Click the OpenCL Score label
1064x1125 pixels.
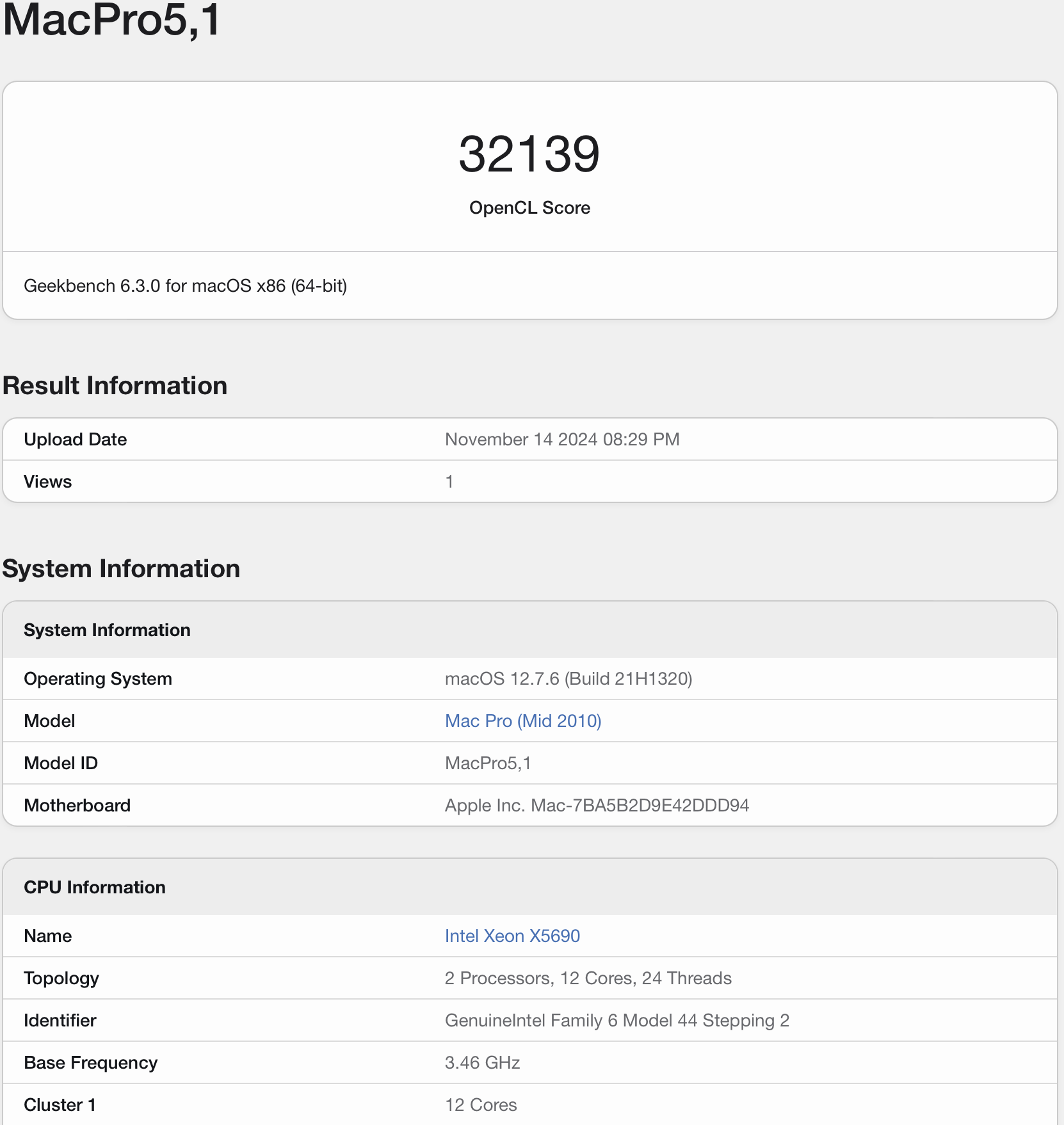(x=529, y=208)
